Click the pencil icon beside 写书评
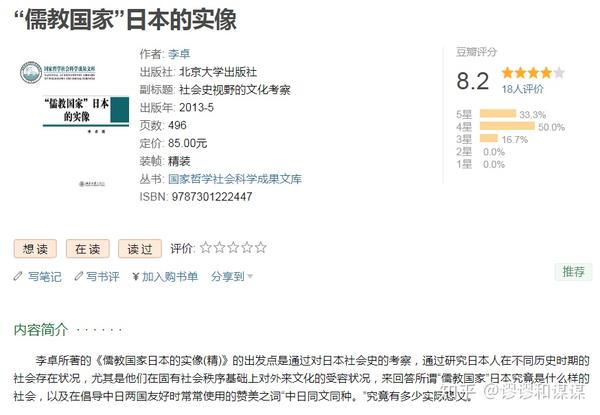This screenshot has height=415, width=600. [x=78, y=276]
